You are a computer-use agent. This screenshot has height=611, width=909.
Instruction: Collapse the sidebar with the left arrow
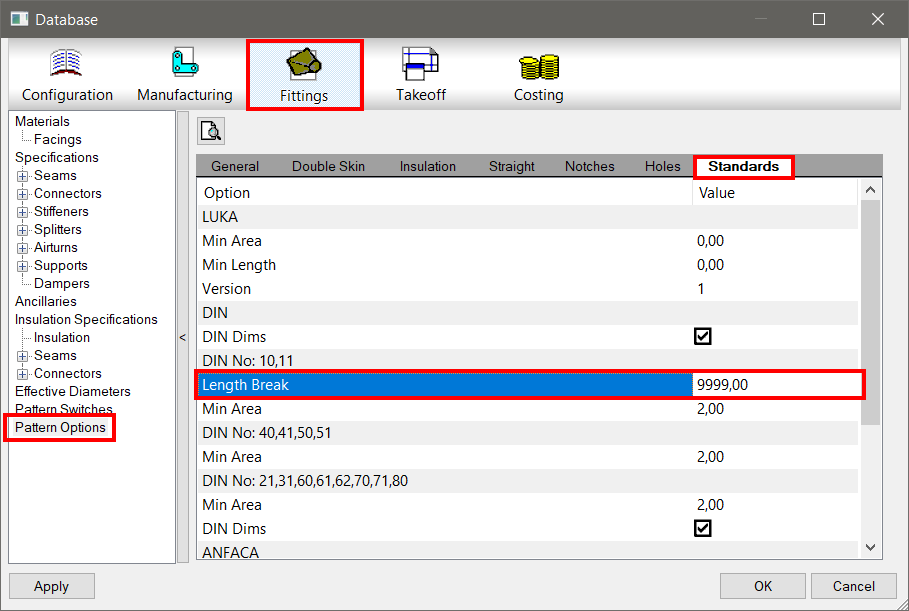tap(182, 339)
